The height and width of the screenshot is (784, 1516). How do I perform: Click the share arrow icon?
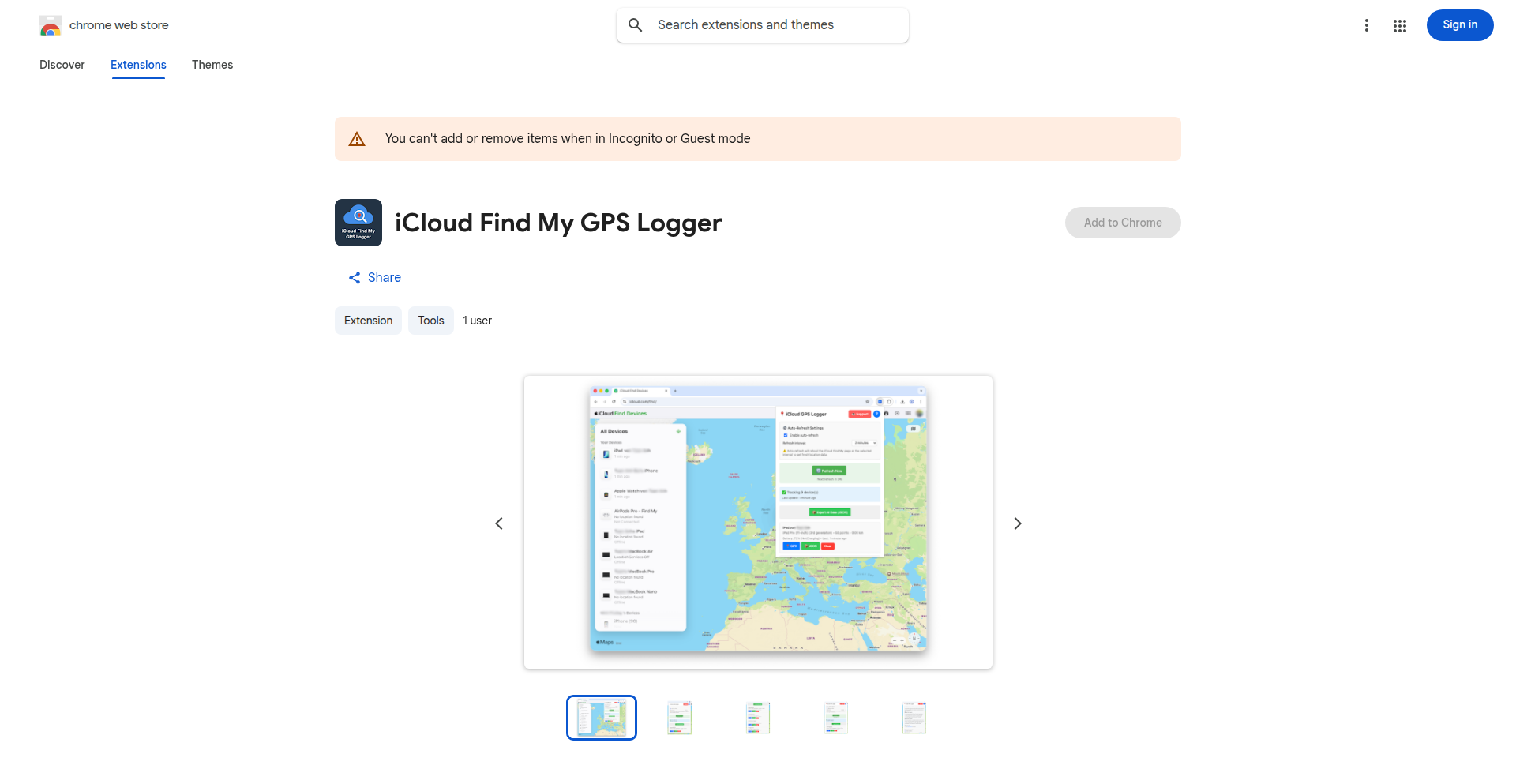(x=355, y=277)
